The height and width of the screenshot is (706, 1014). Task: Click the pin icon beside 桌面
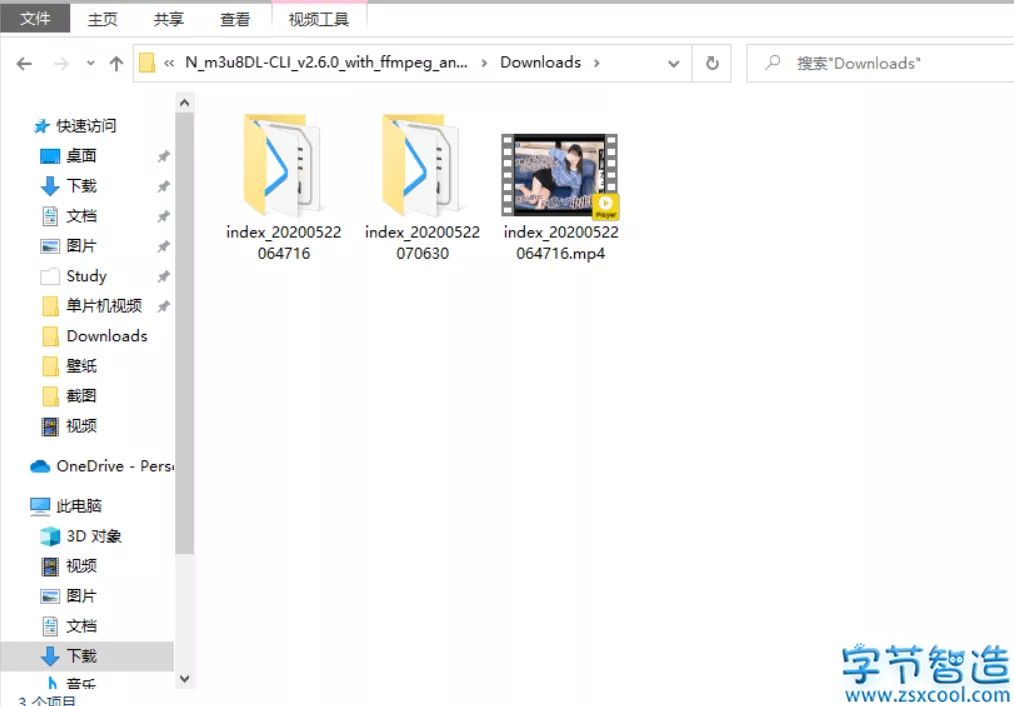pyautogui.click(x=164, y=156)
